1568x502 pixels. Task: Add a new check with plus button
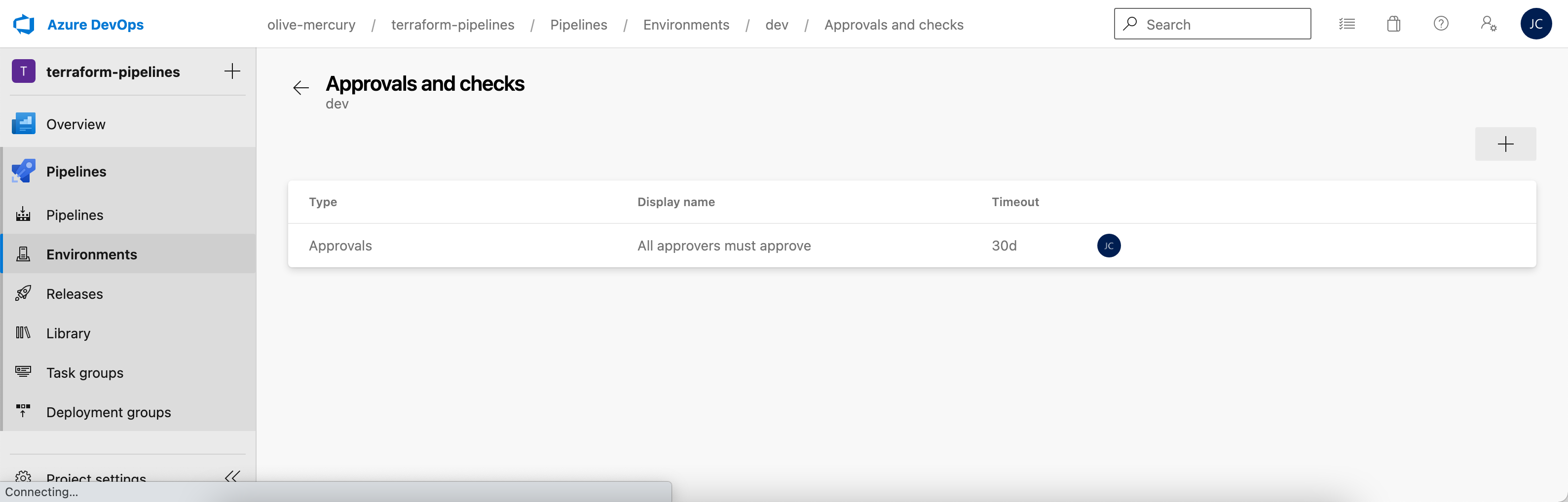(x=1505, y=144)
